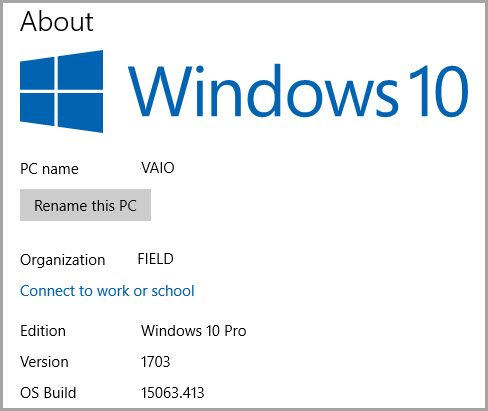Click the Edition label

(x=43, y=331)
